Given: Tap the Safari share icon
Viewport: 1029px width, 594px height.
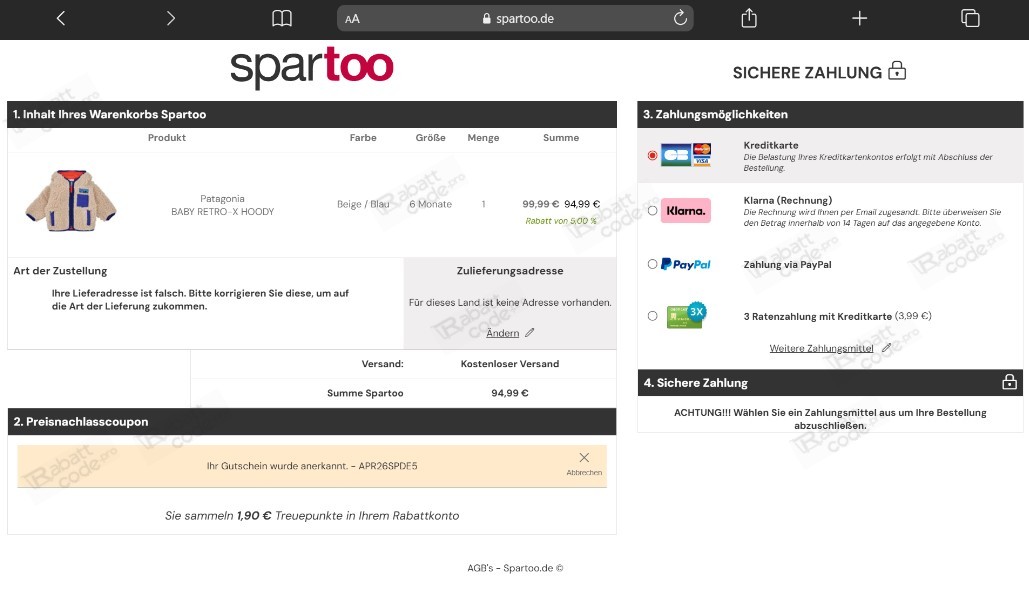Looking at the screenshot, I should pyautogui.click(x=748, y=18).
